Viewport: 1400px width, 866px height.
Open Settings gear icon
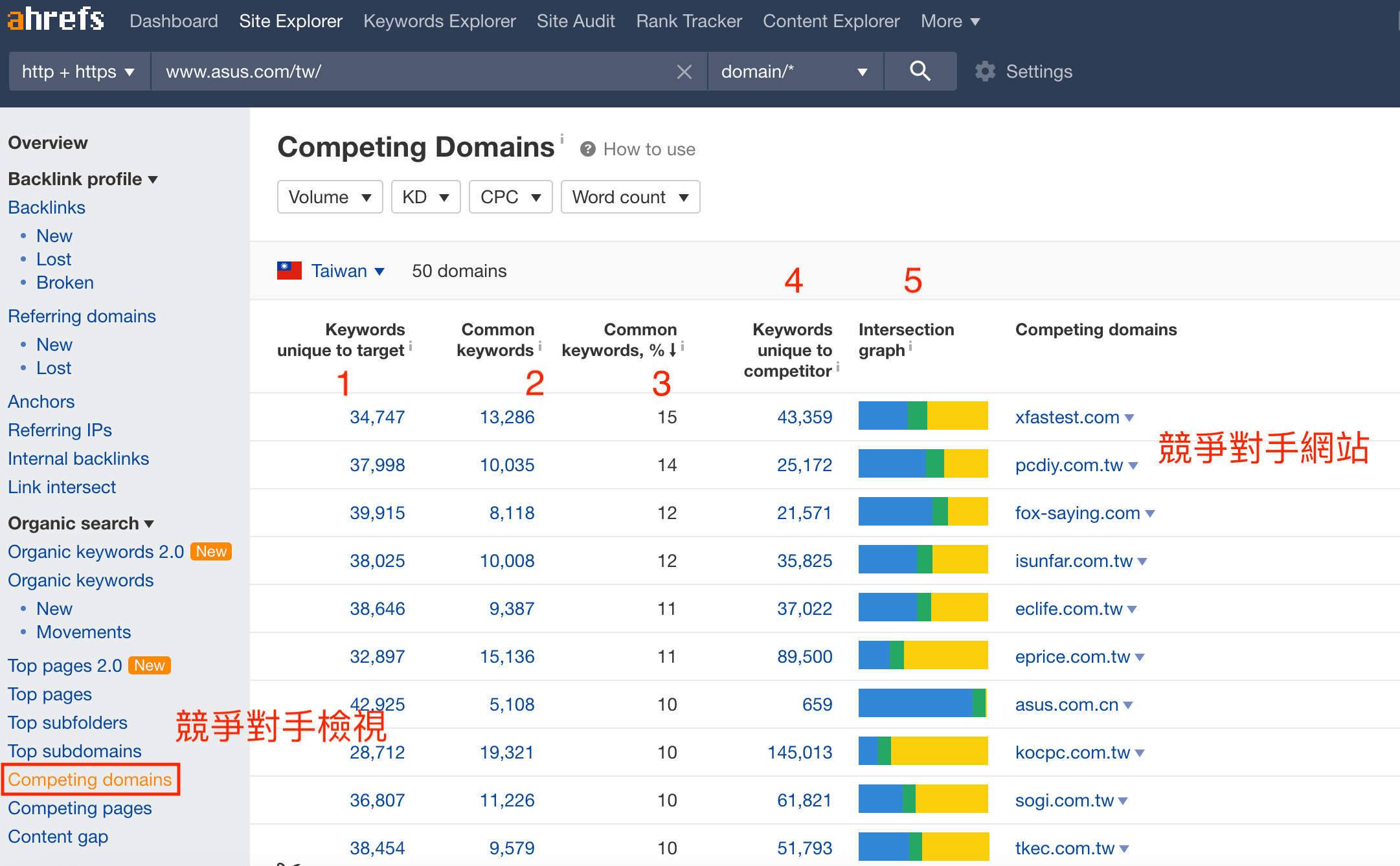pos(985,71)
